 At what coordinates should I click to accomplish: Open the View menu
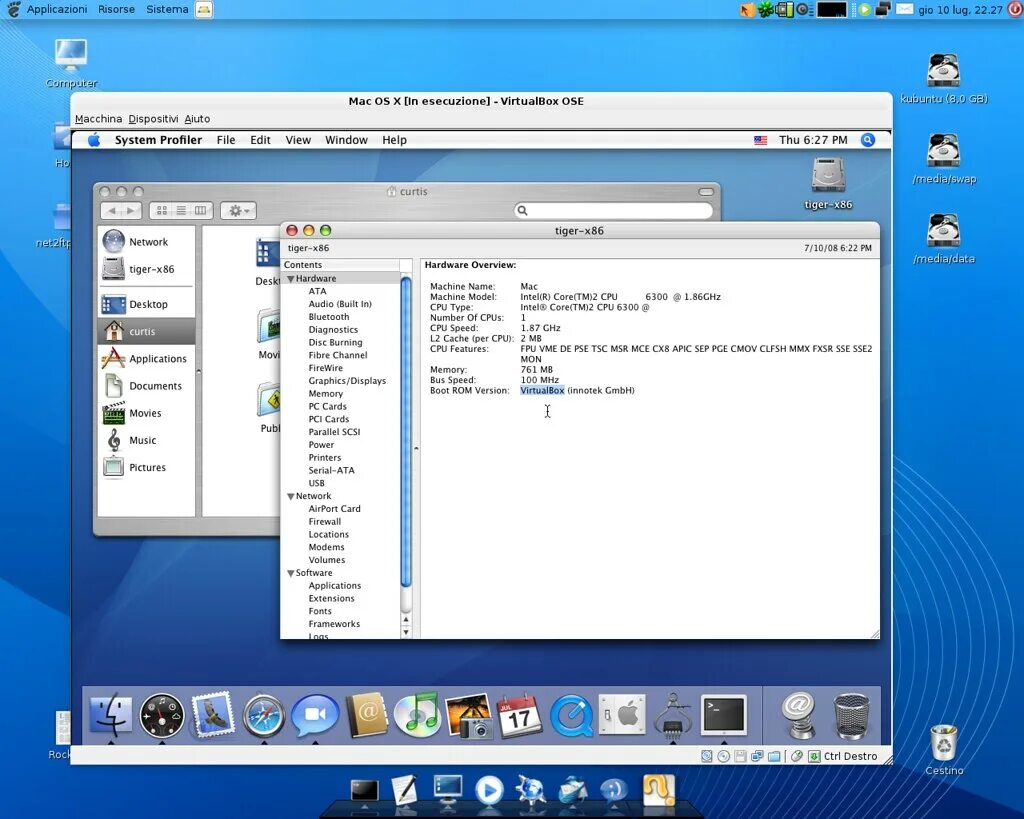coord(298,140)
